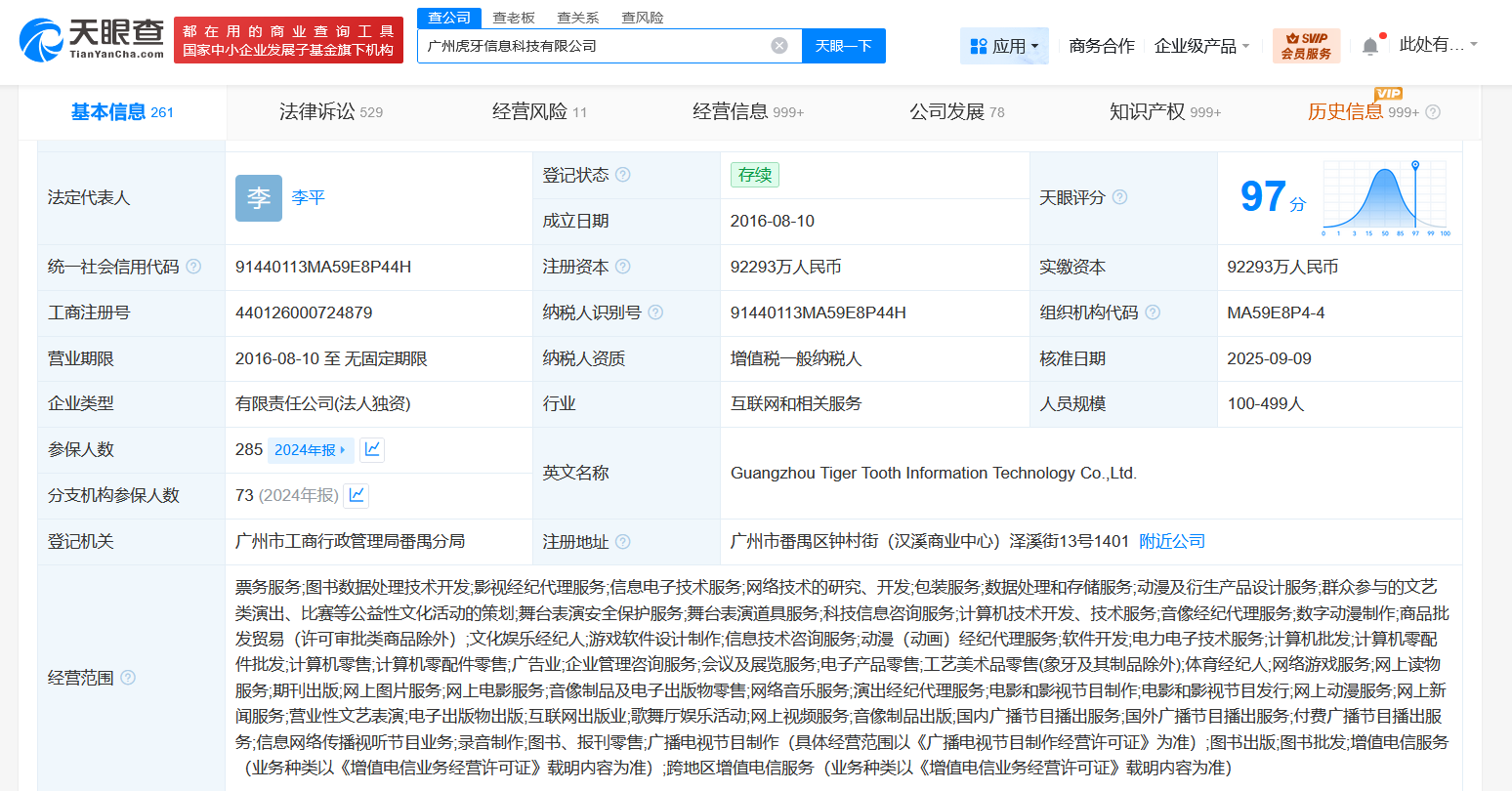This screenshot has width=1512, height=791.
Task: Open legal representative 李平 link
Action: tap(308, 197)
